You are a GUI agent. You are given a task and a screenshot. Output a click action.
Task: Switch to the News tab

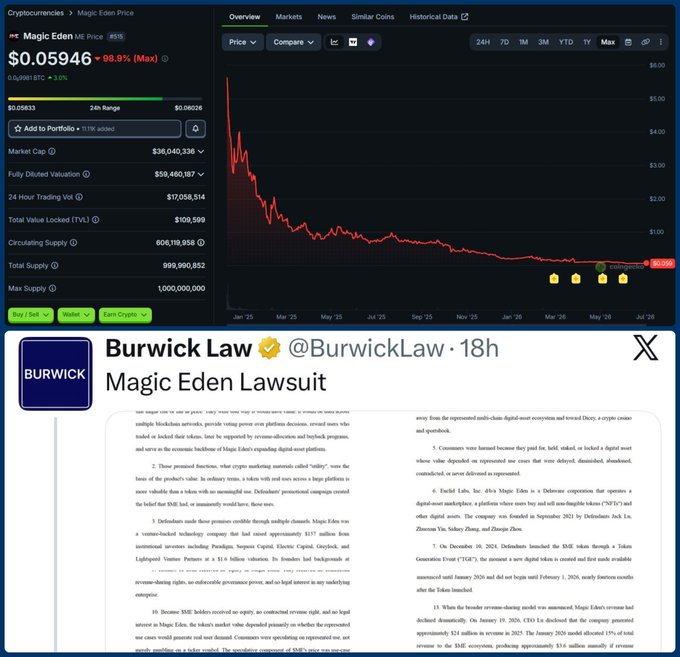pyautogui.click(x=327, y=16)
